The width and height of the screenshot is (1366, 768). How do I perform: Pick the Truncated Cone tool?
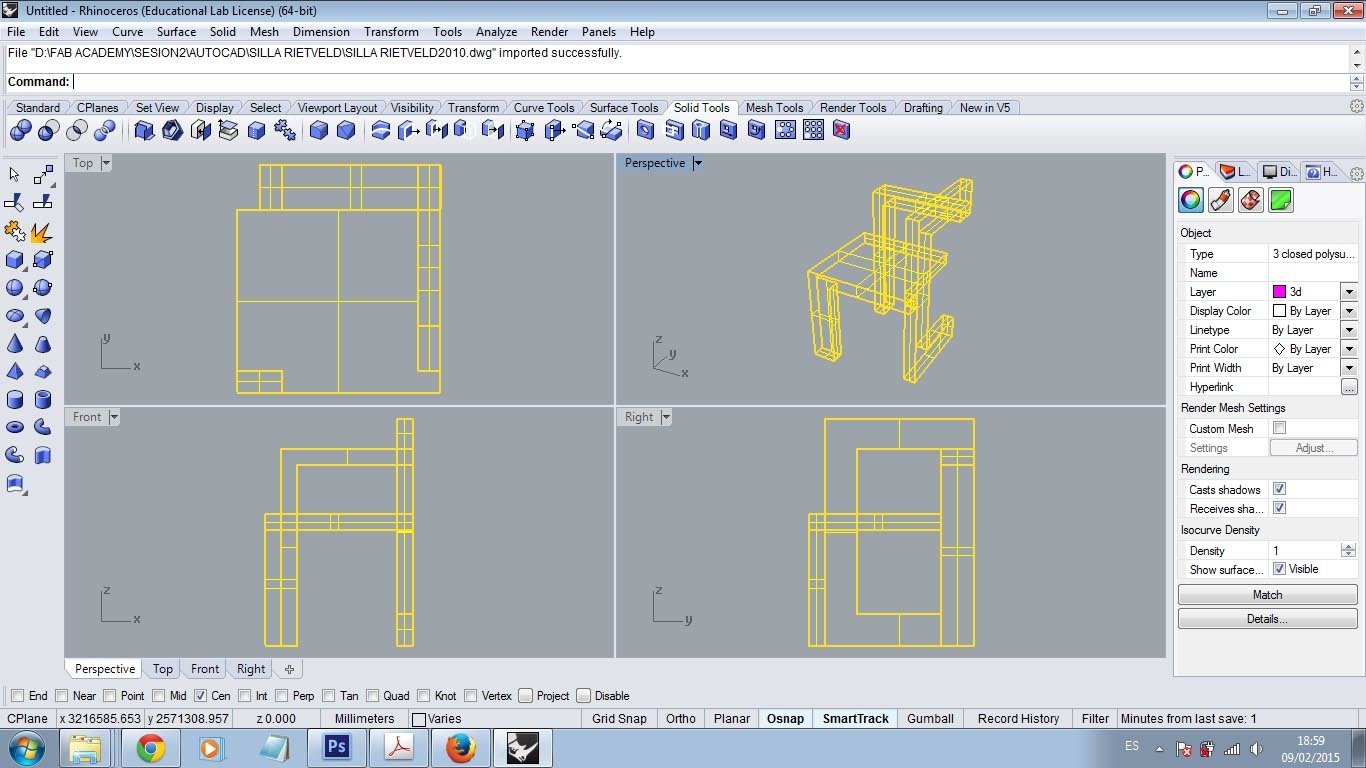click(x=43, y=344)
